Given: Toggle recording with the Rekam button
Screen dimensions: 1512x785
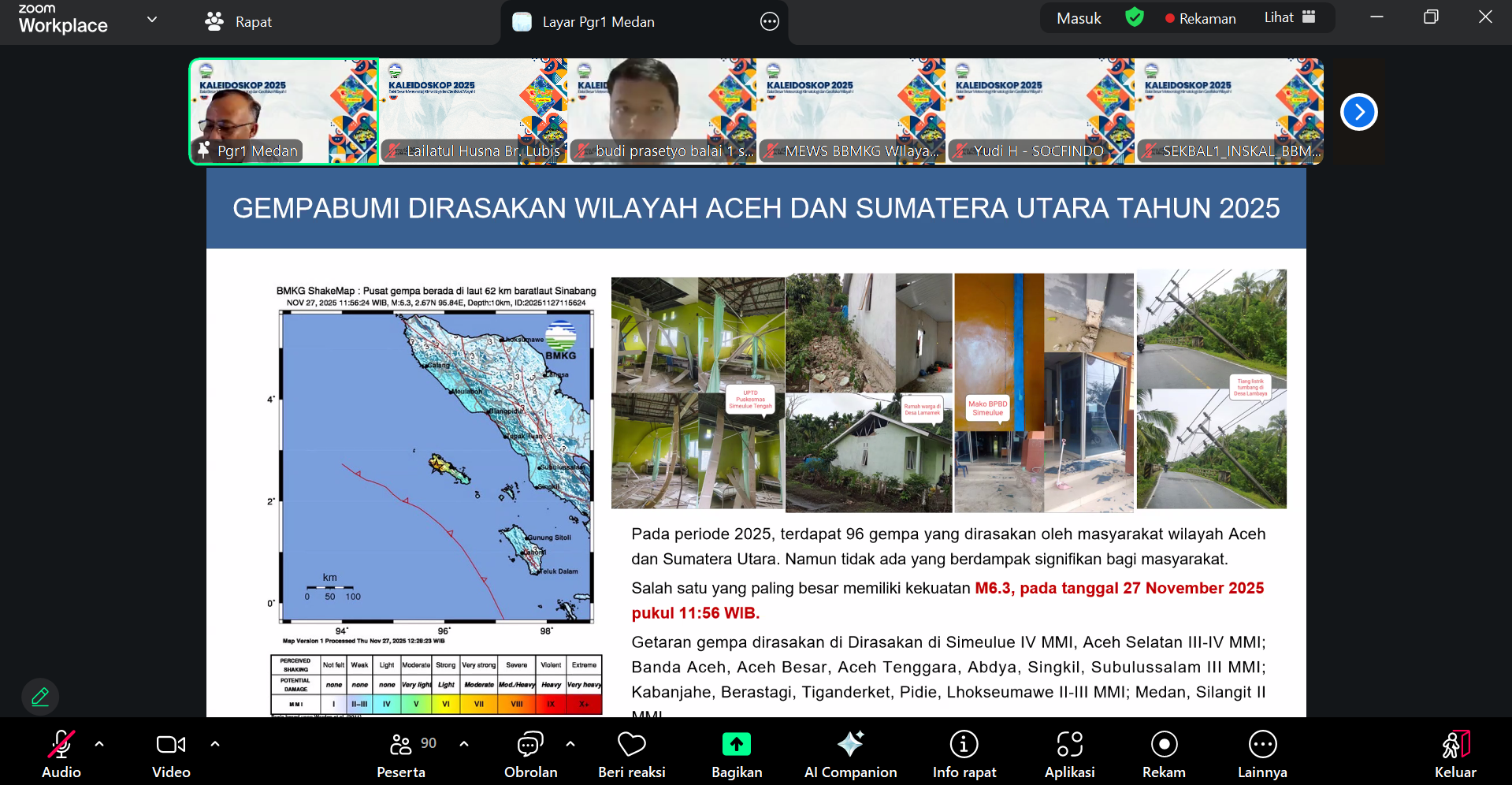Looking at the screenshot, I should tap(1164, 754).
